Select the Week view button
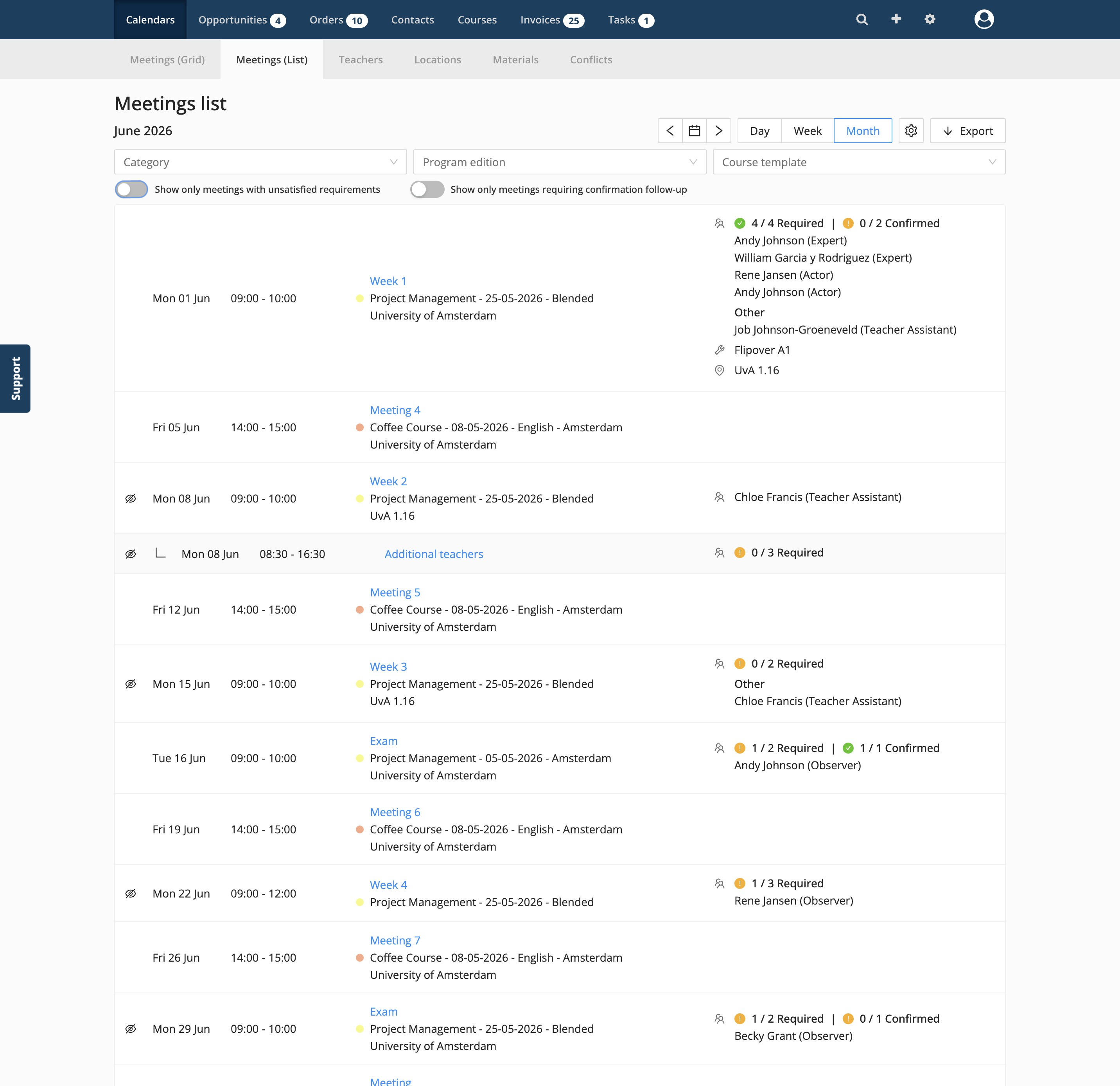Viewport: 1120px width, 1086px height. (808, 131)
